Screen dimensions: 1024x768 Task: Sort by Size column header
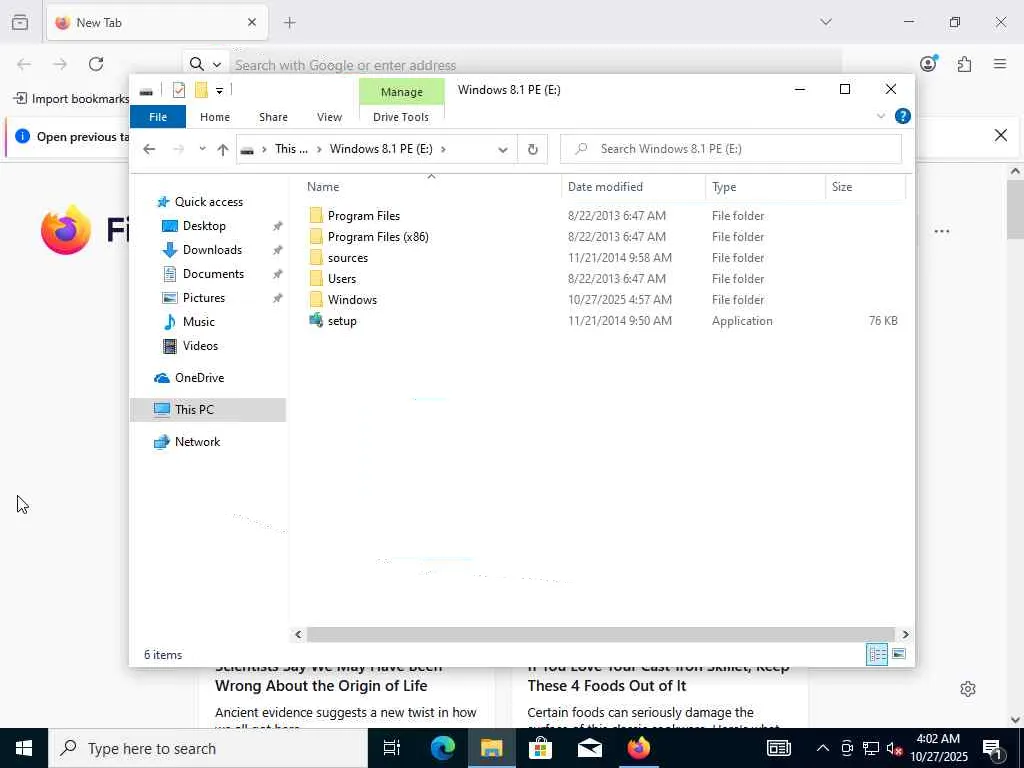[865, 187]
